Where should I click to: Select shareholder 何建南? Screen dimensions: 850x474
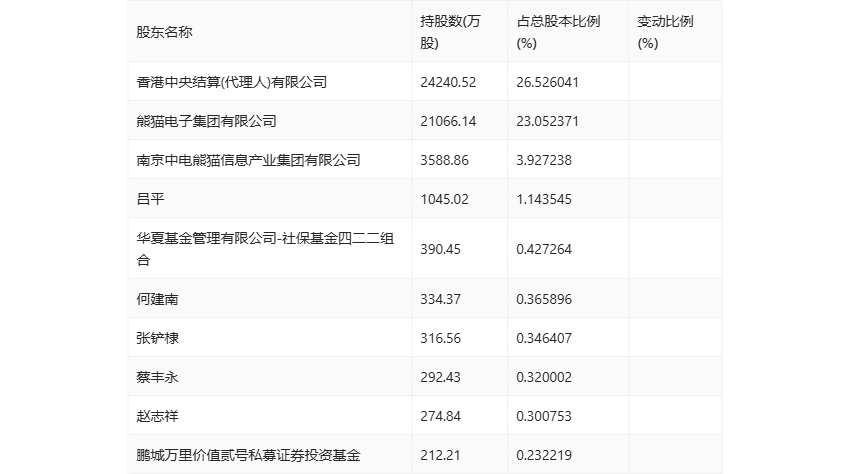coord(157,299)
